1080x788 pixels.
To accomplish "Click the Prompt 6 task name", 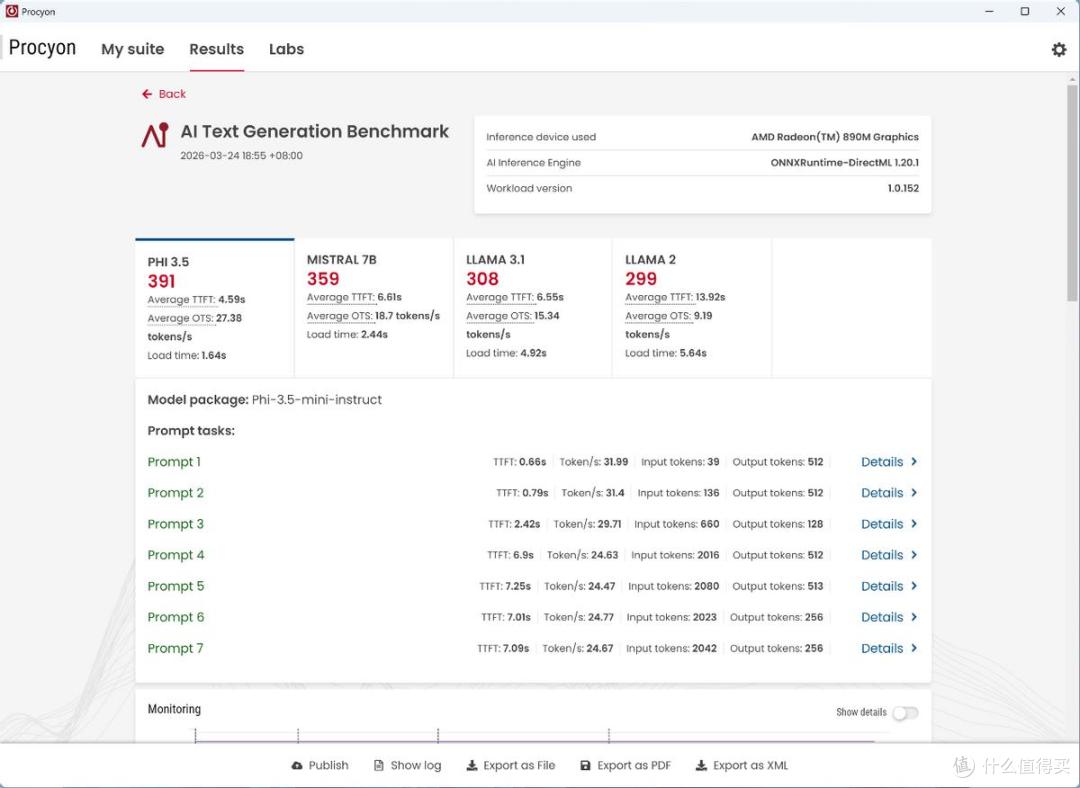I will pyautogui.click(x=176, y=616).
